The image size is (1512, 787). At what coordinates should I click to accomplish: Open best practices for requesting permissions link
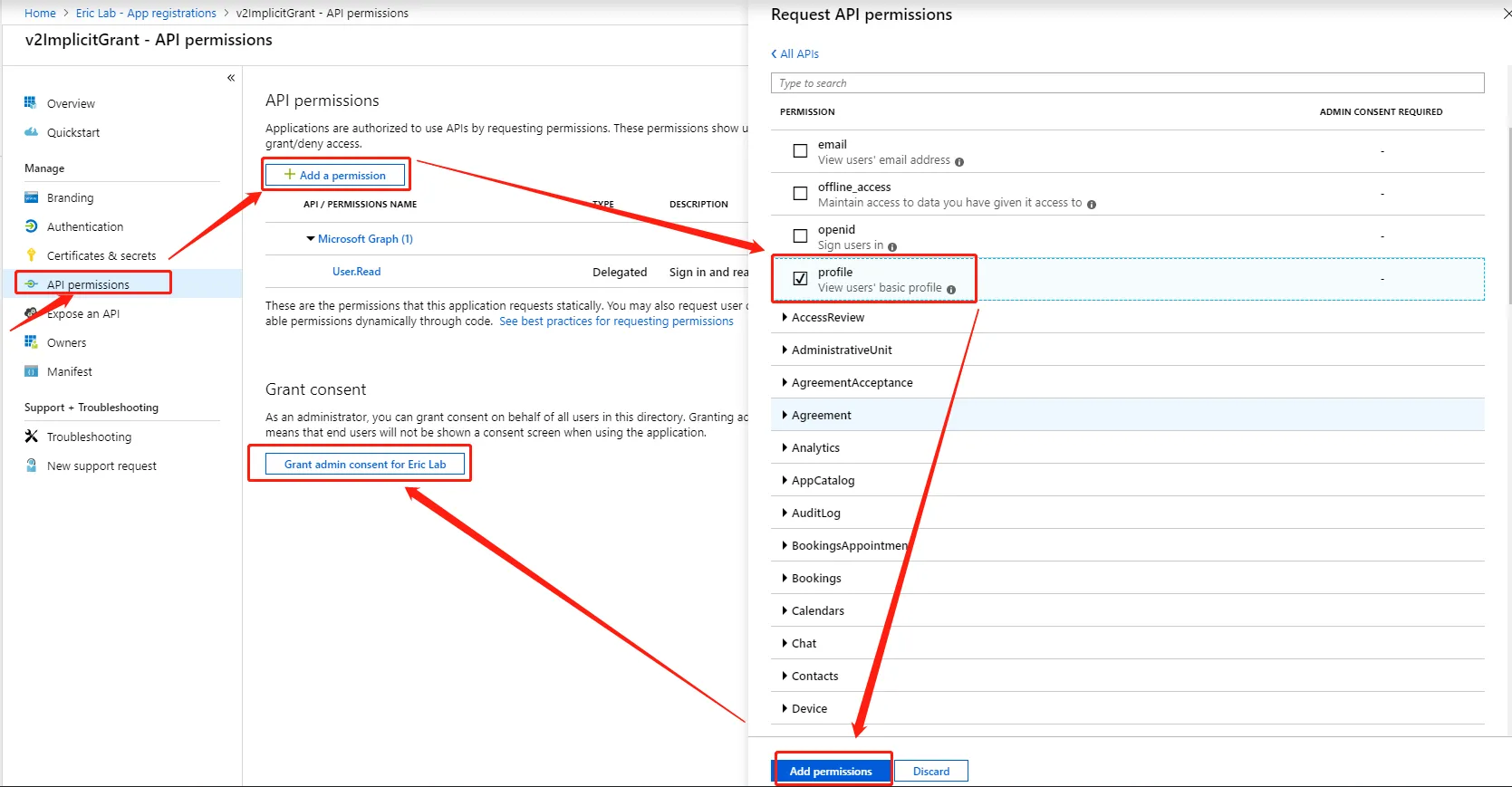pos(616,322)
